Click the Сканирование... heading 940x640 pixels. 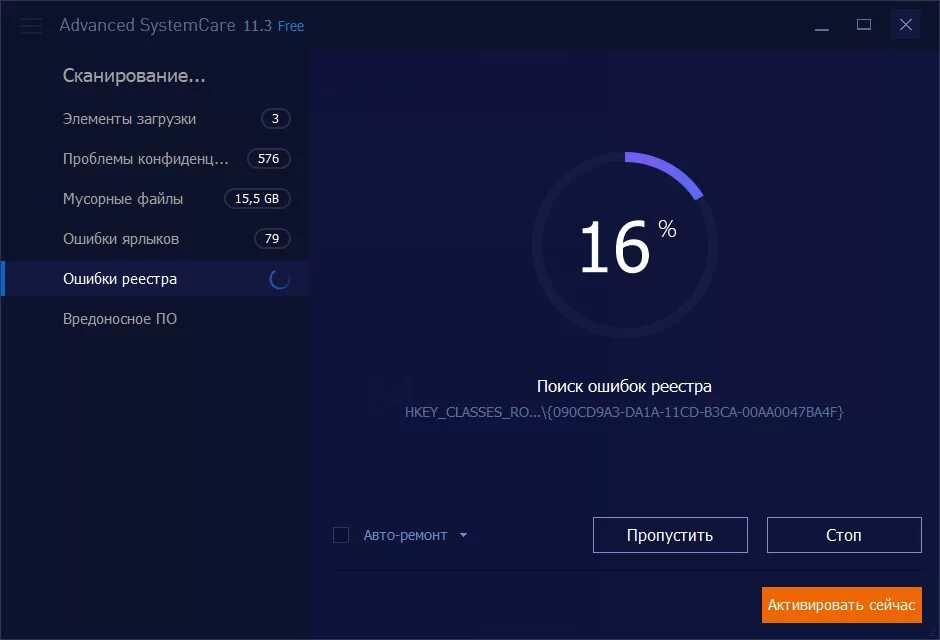(x=134, y=76)
